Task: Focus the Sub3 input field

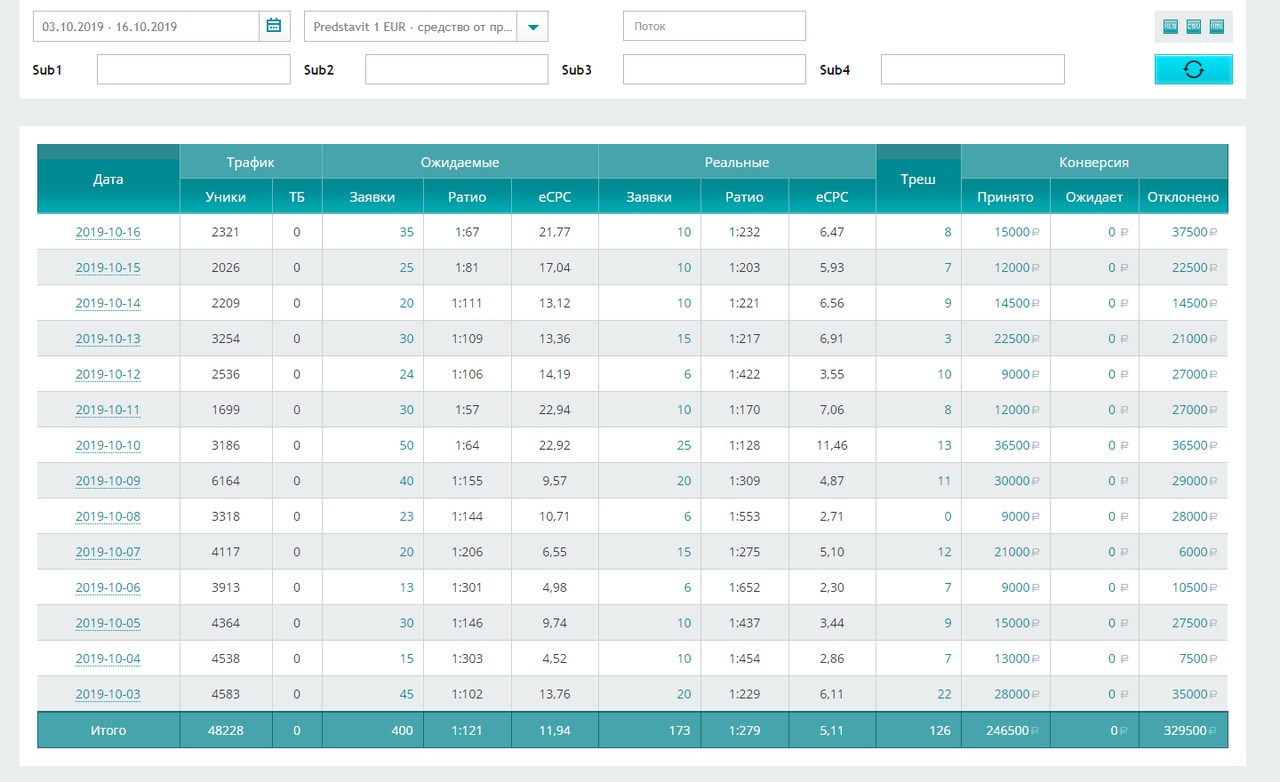Action: [714, 69]
